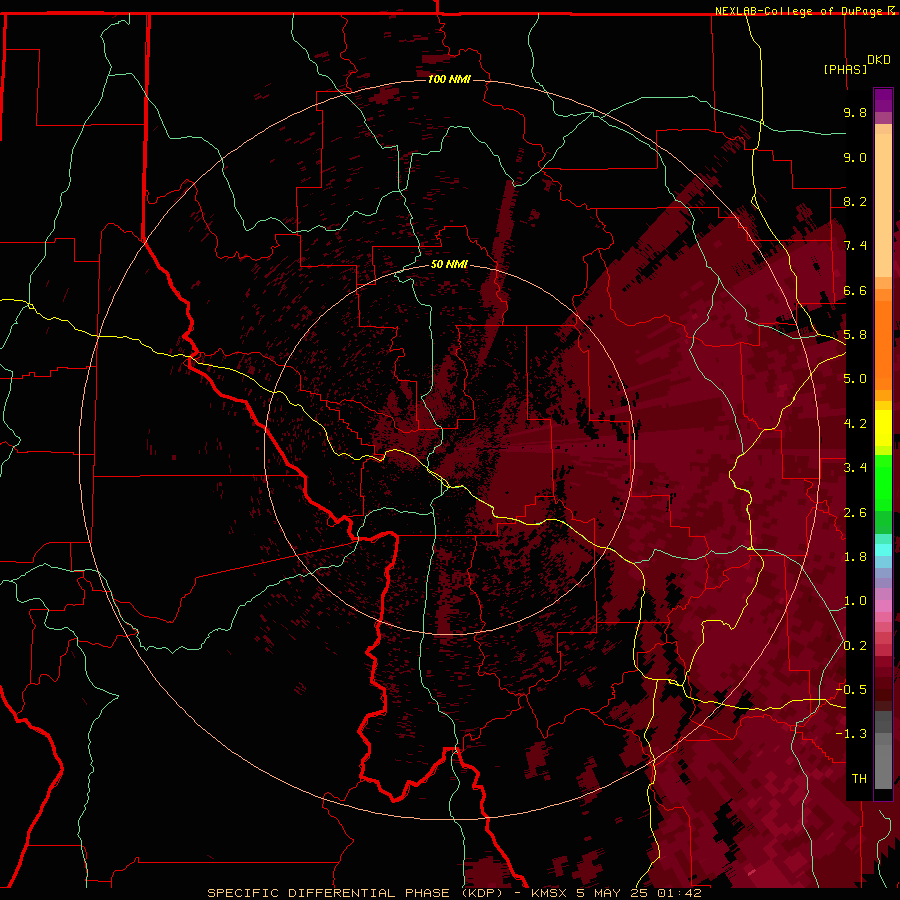Select the 9.8 scale value
The height and width of the screenshot is (900, 900).
[855, 112]
